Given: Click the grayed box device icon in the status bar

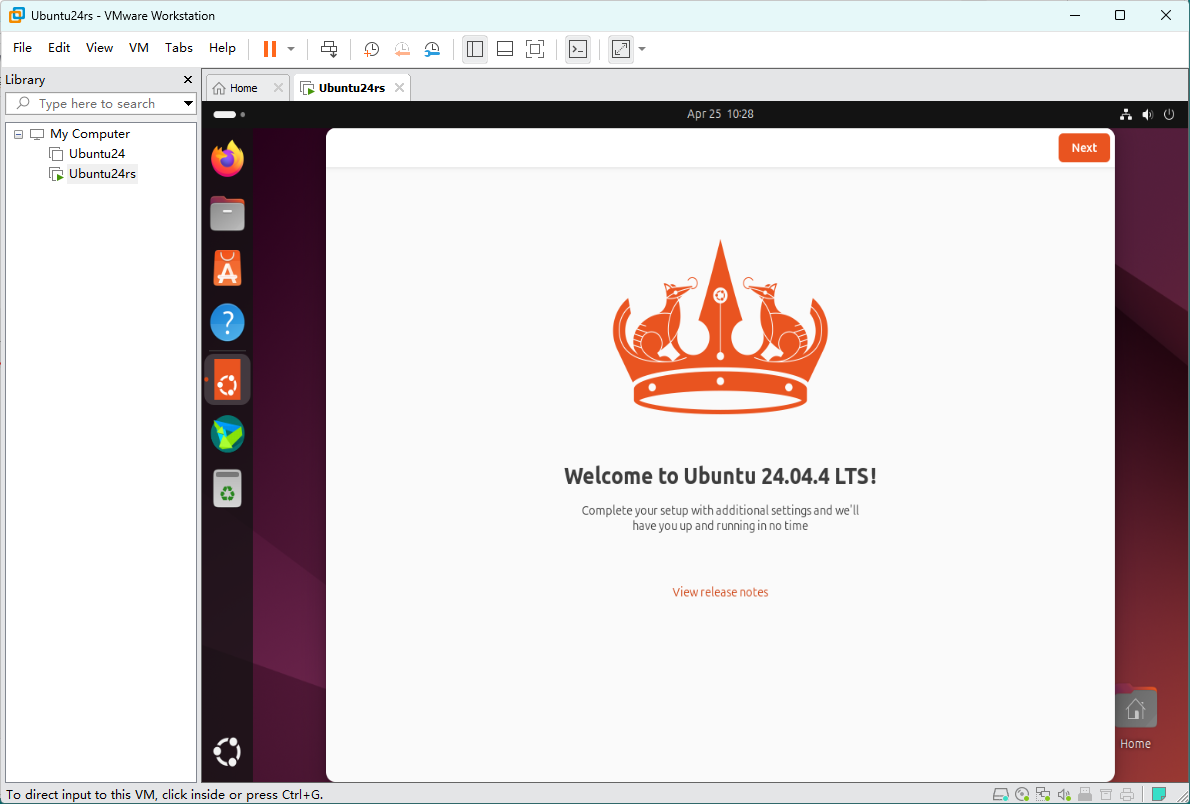Looking at the screenshot, I should (1106, 795).
